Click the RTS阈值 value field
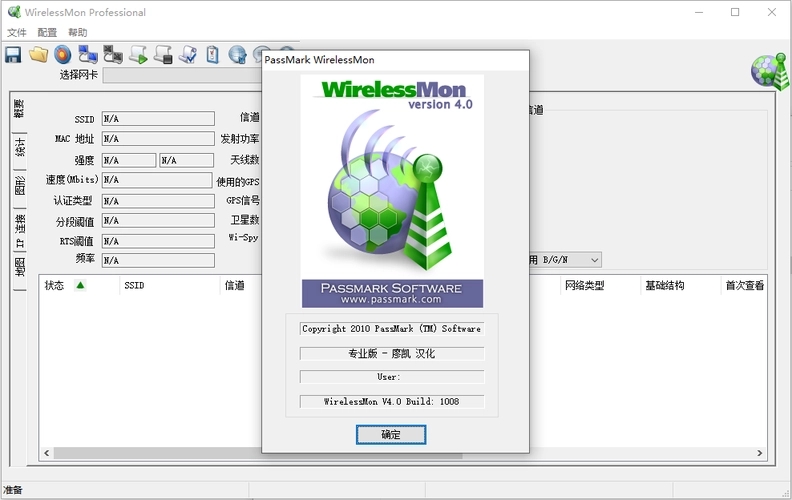 [158, 241]
